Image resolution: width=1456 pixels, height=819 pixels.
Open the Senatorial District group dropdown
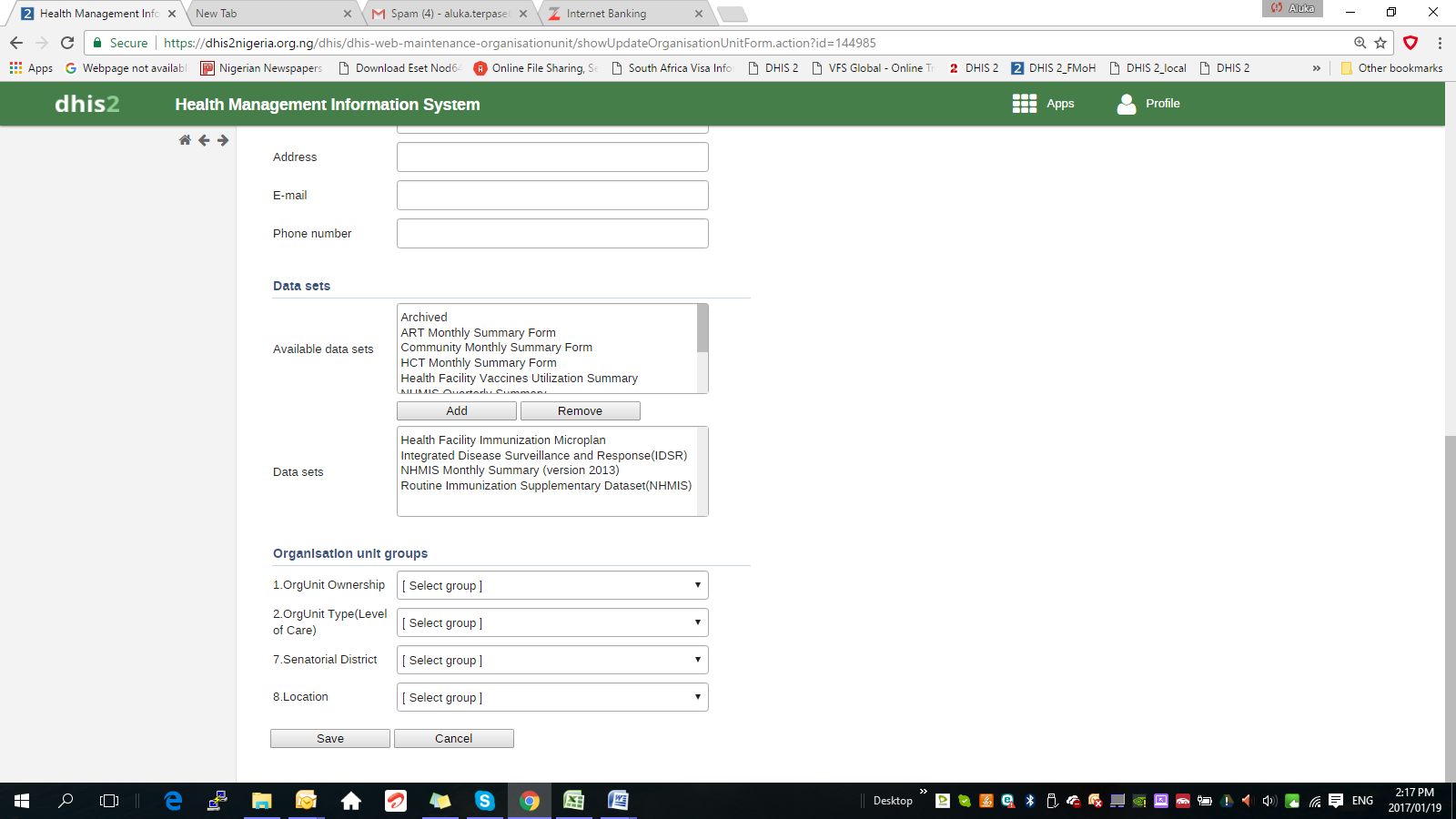552,660
